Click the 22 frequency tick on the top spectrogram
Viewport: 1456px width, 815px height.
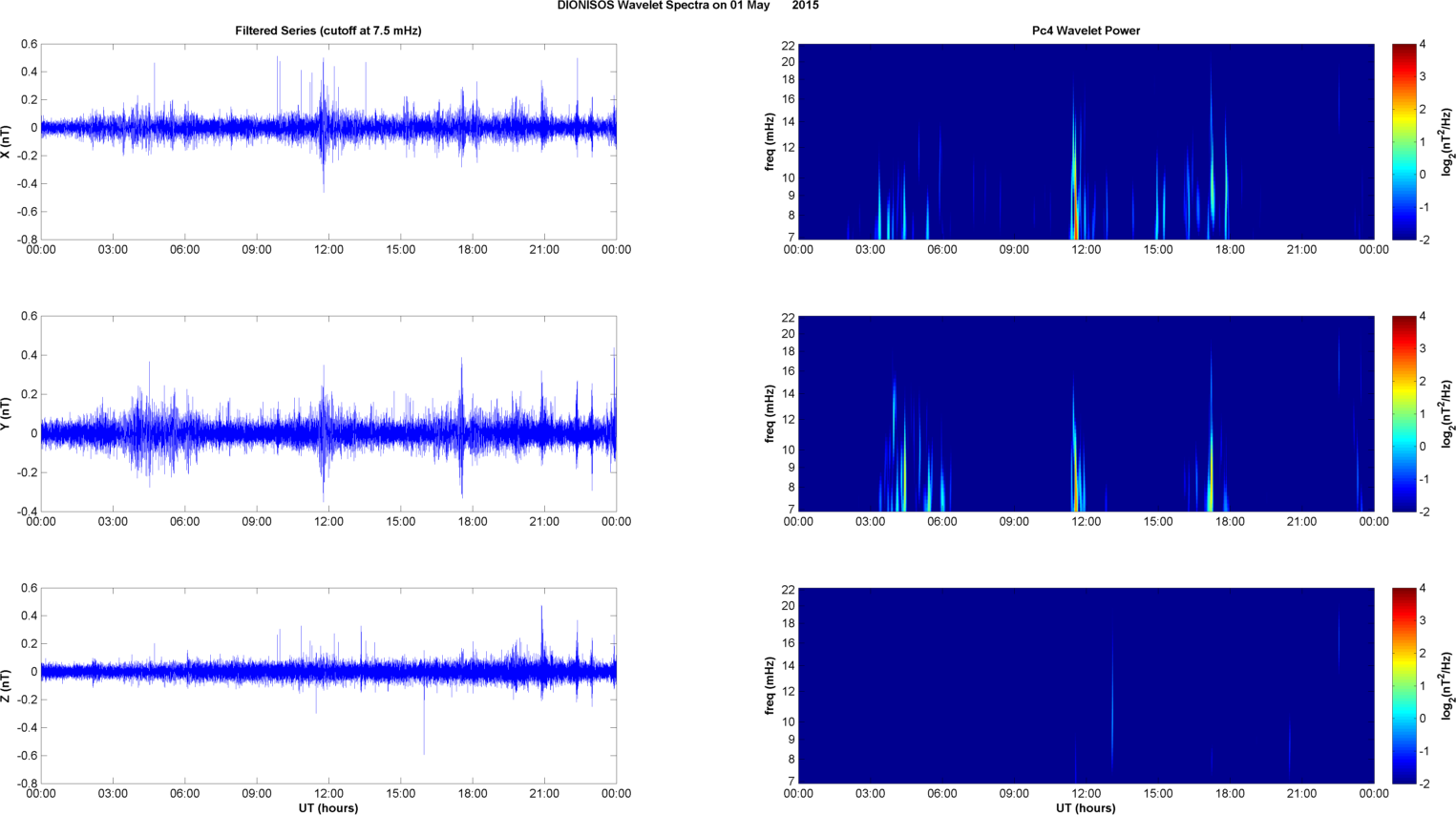point(788,45)
